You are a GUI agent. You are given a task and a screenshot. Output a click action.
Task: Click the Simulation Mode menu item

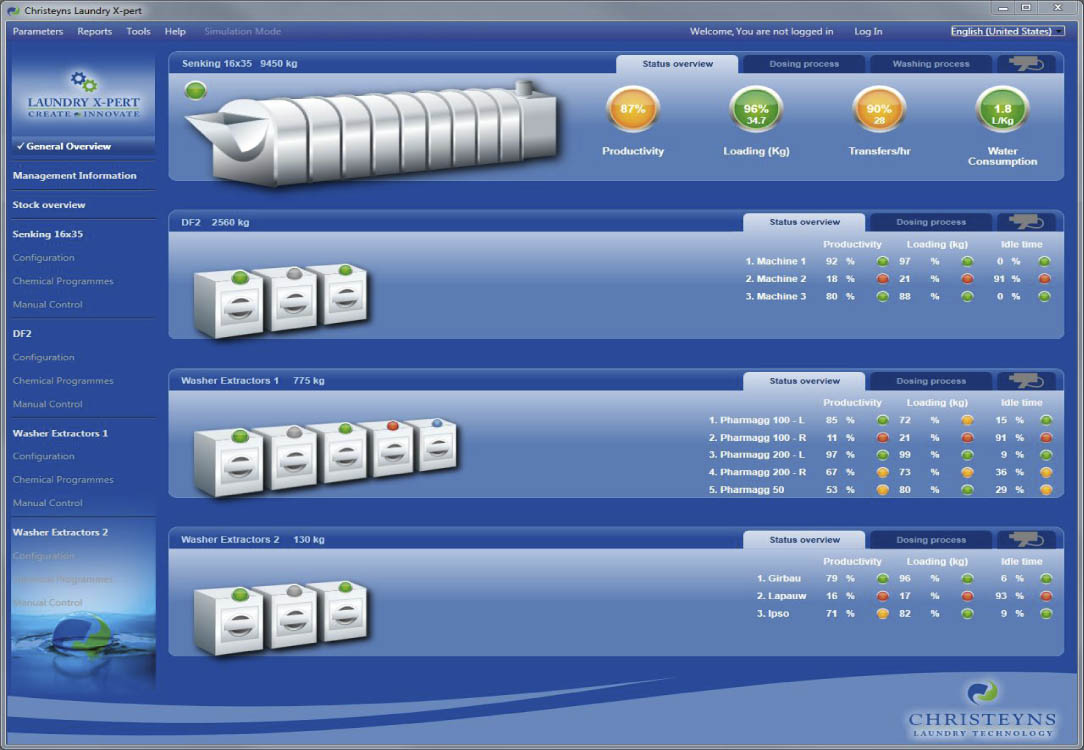coord(243,31)
